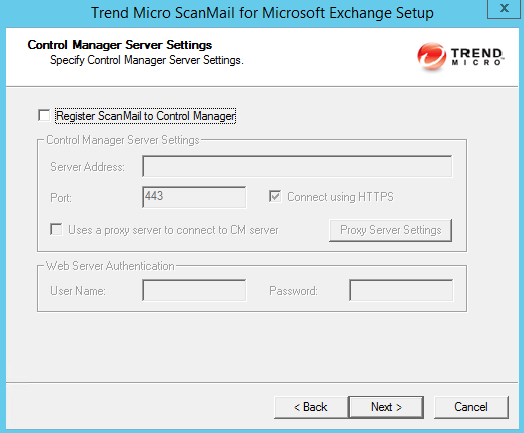
Task: Proceed with the Next button
Action: (x=386, y=407)
